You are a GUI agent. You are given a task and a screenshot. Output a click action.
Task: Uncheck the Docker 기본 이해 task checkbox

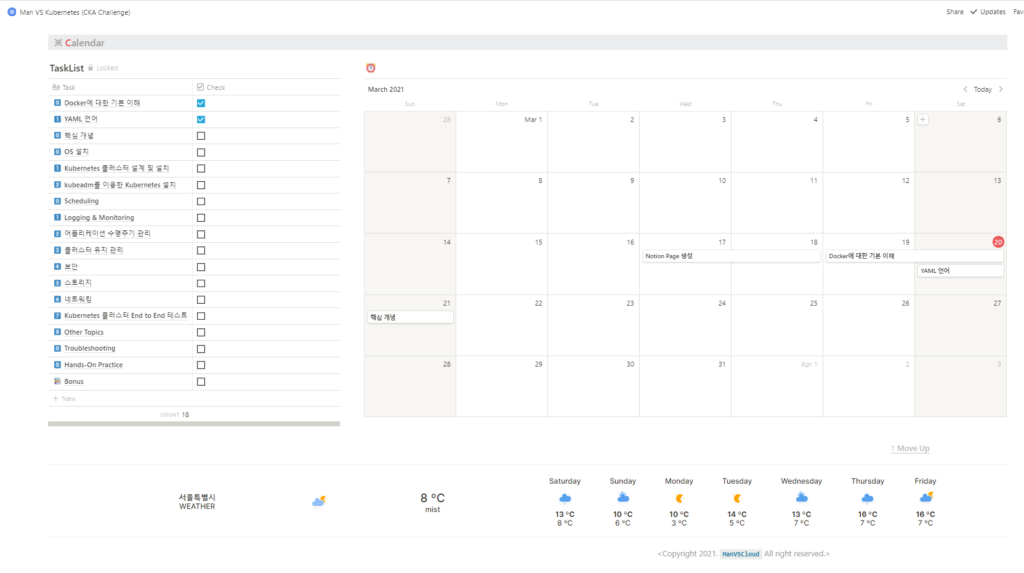click(201, 103)
